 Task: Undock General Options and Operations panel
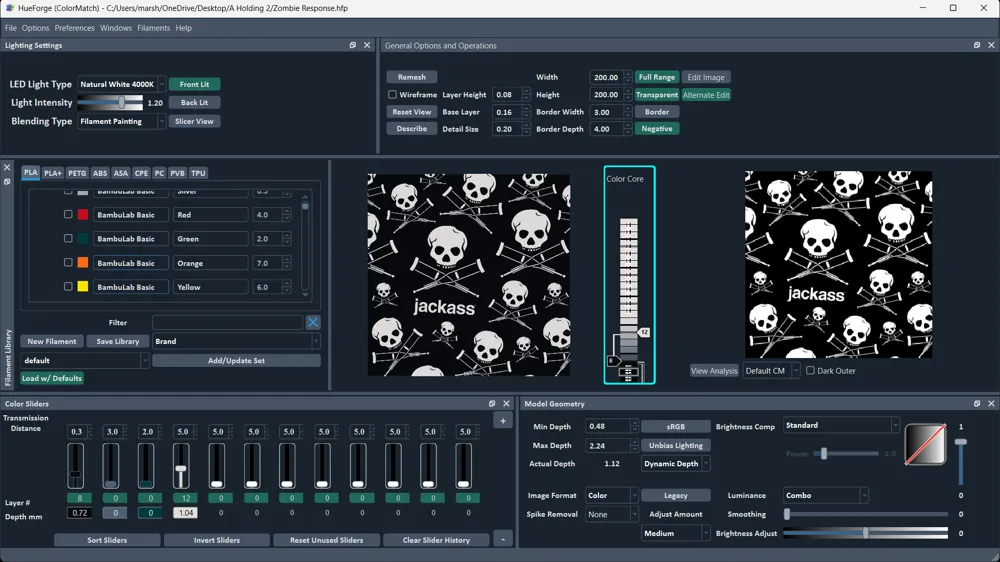(977, 45)
